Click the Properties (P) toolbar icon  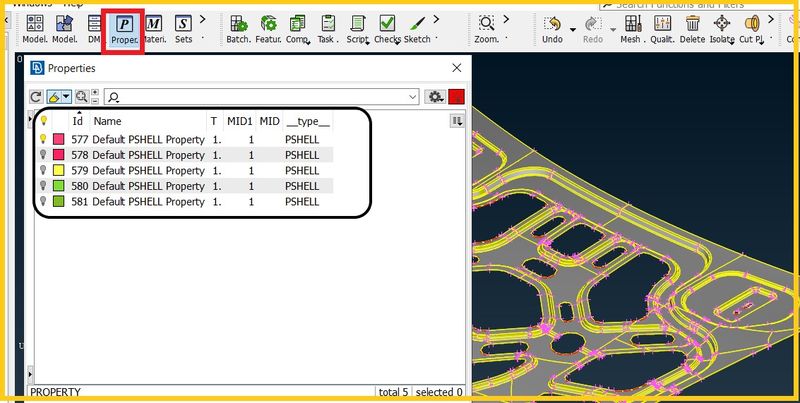(x=123, y=29)
